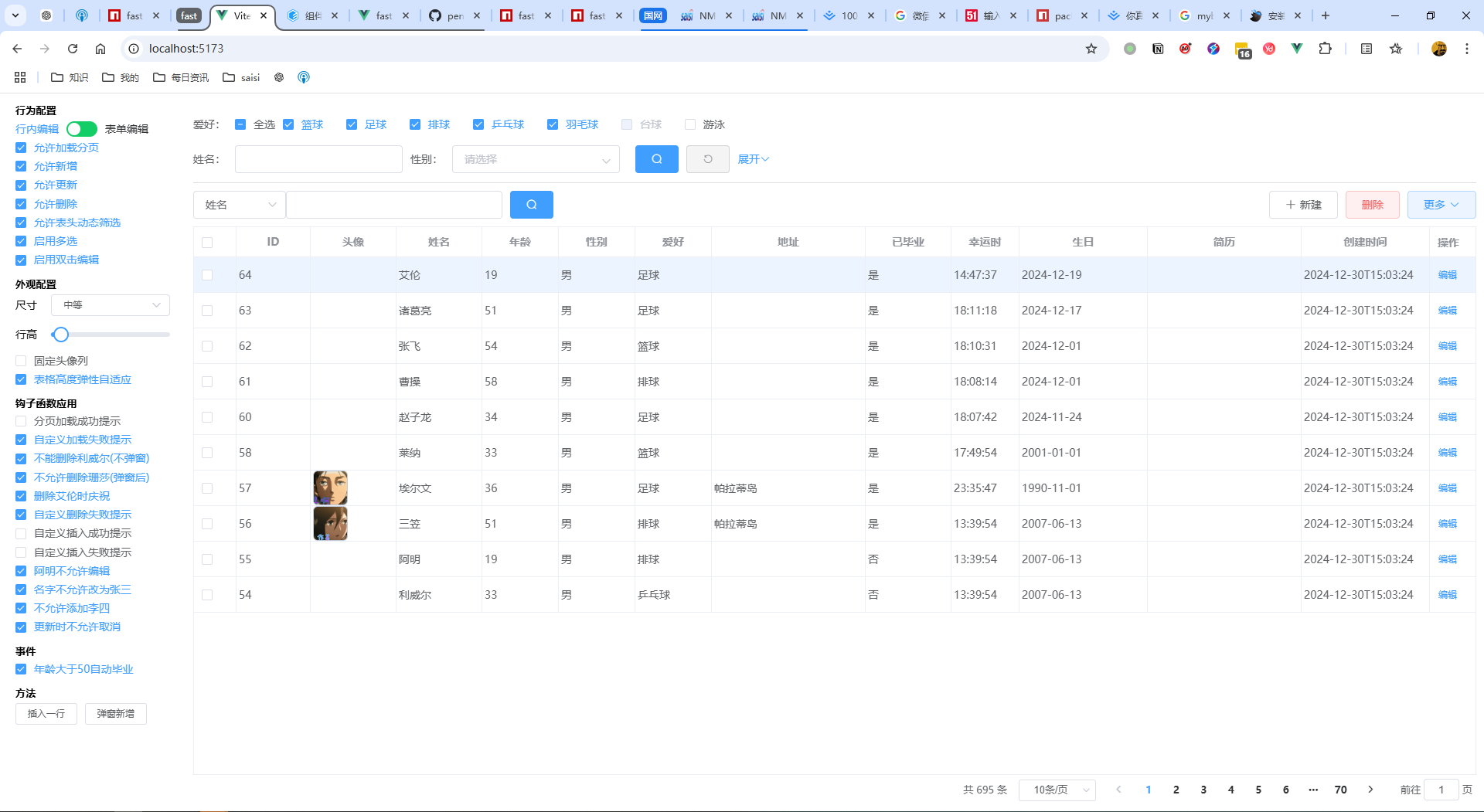The width and height of the screenshot is (1484, 812).
Task: Uncheck the 允许新增 checkbox
Action: [21, 167]
